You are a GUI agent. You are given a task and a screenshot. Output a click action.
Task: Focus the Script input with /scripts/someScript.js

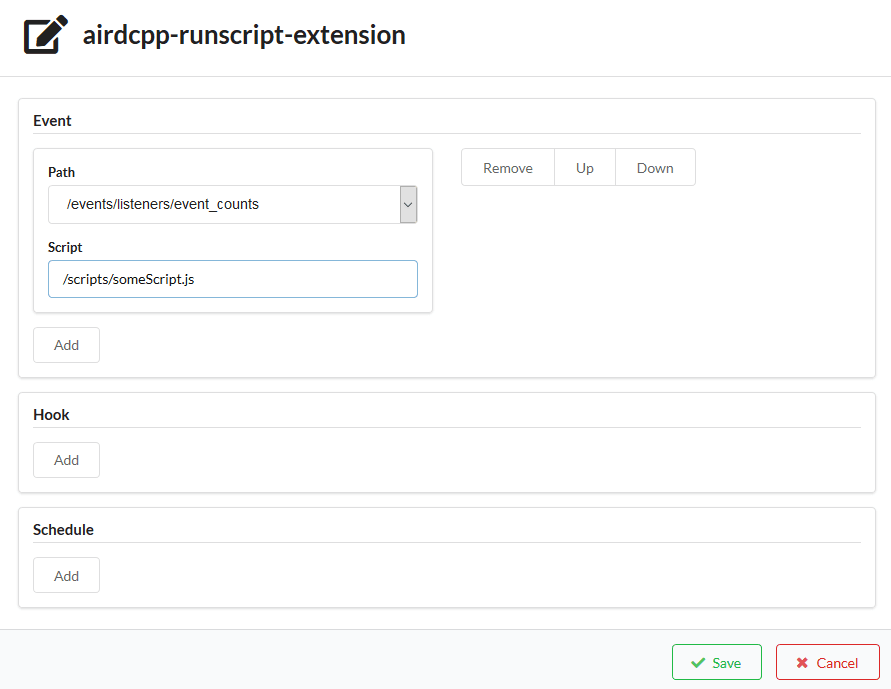point(233,279)
